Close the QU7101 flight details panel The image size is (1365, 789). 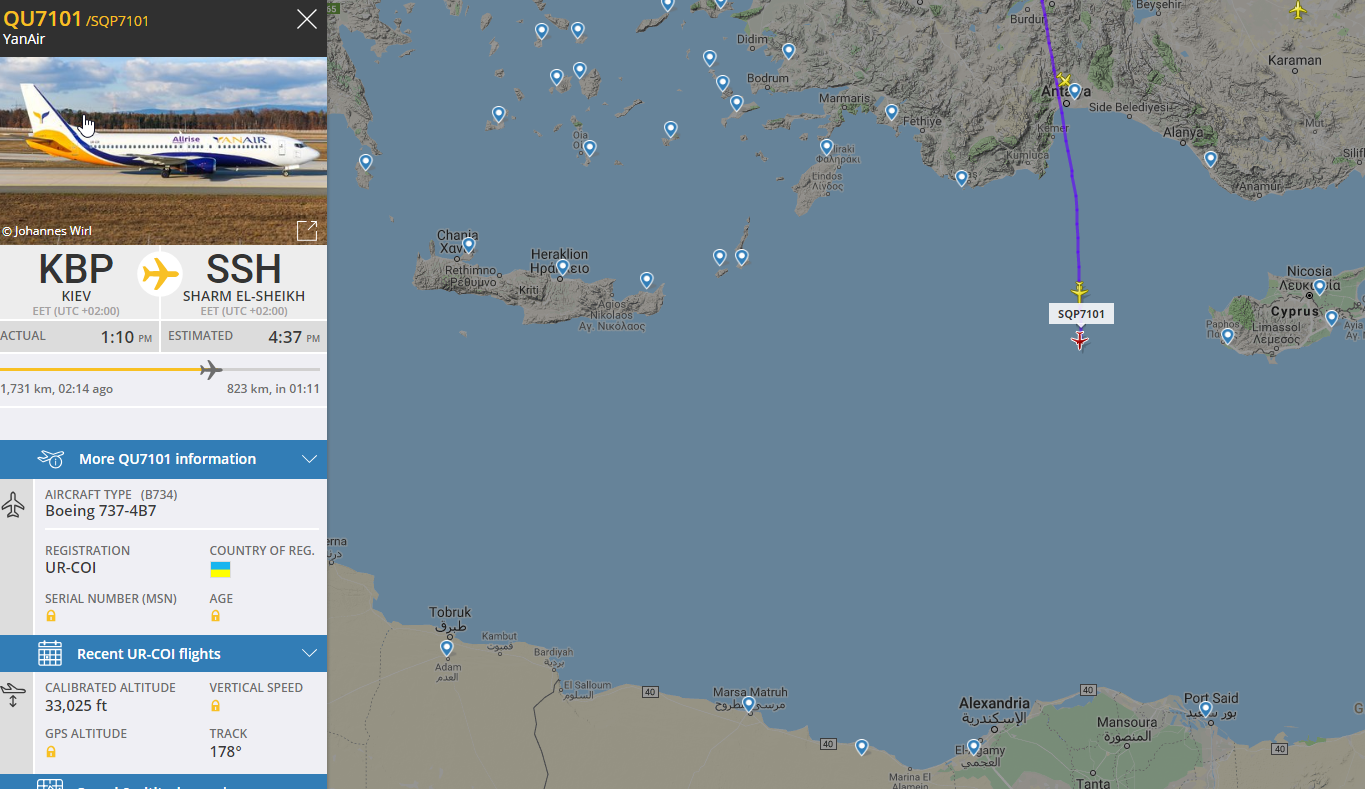pyautogui.click(x=307, y=19)
